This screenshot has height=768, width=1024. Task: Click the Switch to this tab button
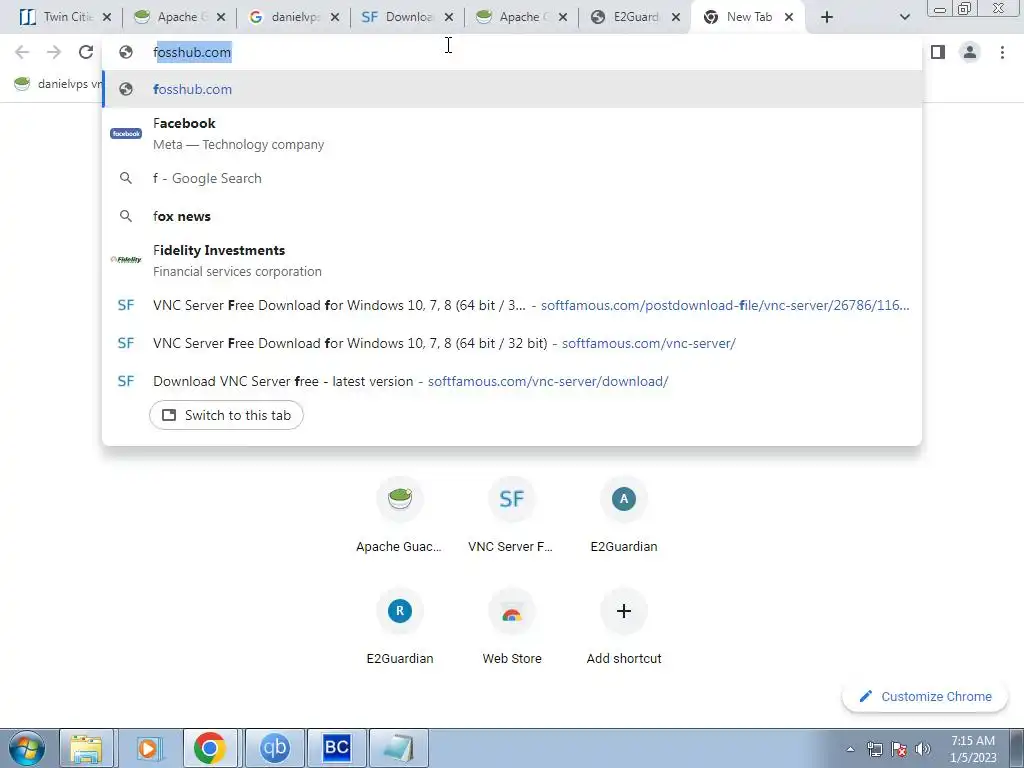226,415
